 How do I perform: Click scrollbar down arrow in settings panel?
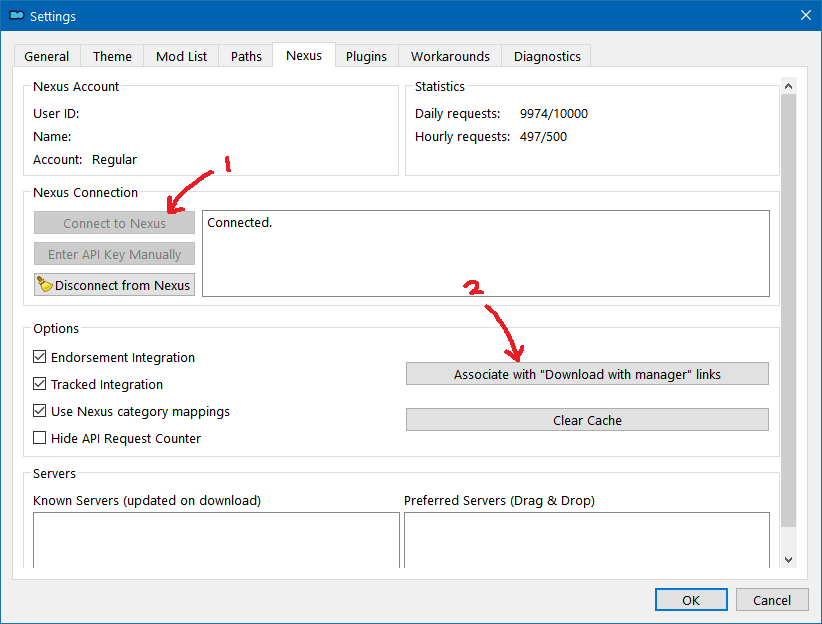(788, 560)
